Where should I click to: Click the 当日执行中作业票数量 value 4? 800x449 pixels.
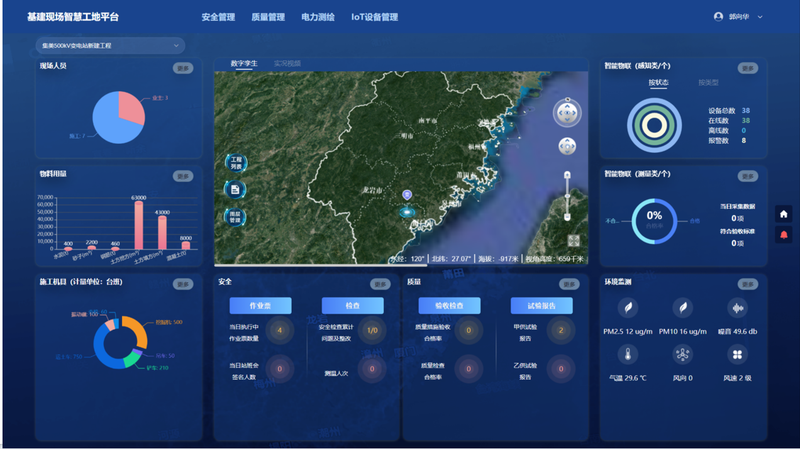coord(280,330)
